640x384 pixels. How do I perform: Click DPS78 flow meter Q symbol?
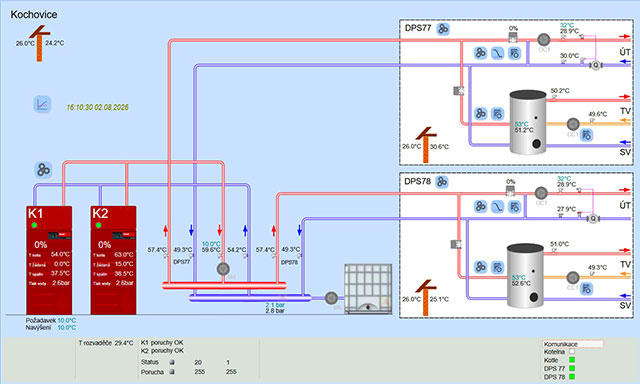(593, 219)
